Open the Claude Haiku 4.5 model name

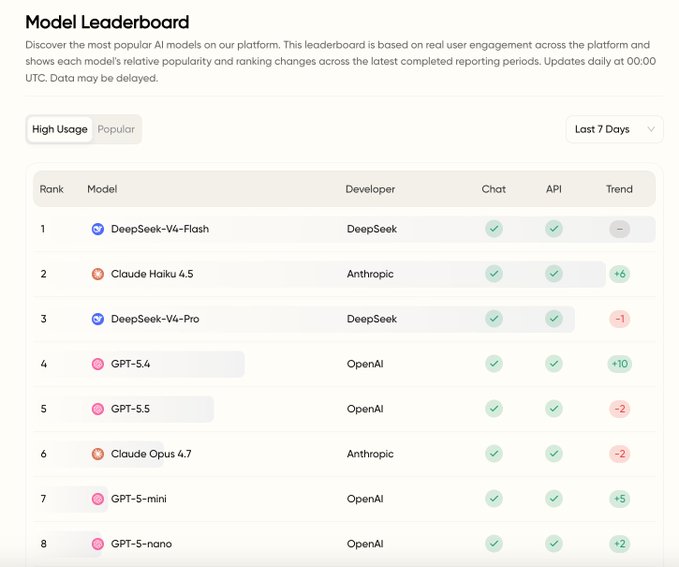click(152, 274)
